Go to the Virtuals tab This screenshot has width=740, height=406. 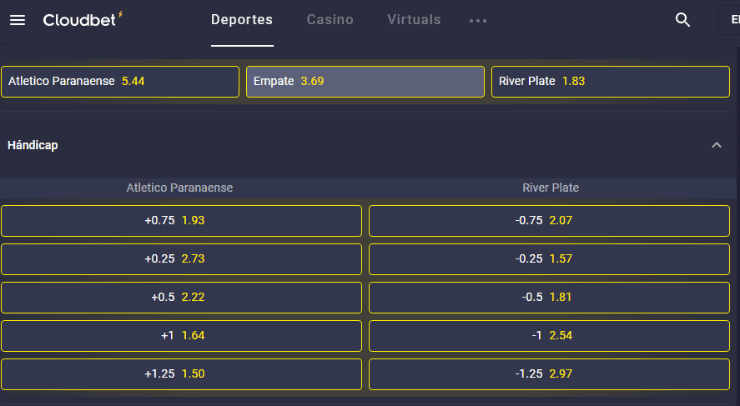(414, 20)
